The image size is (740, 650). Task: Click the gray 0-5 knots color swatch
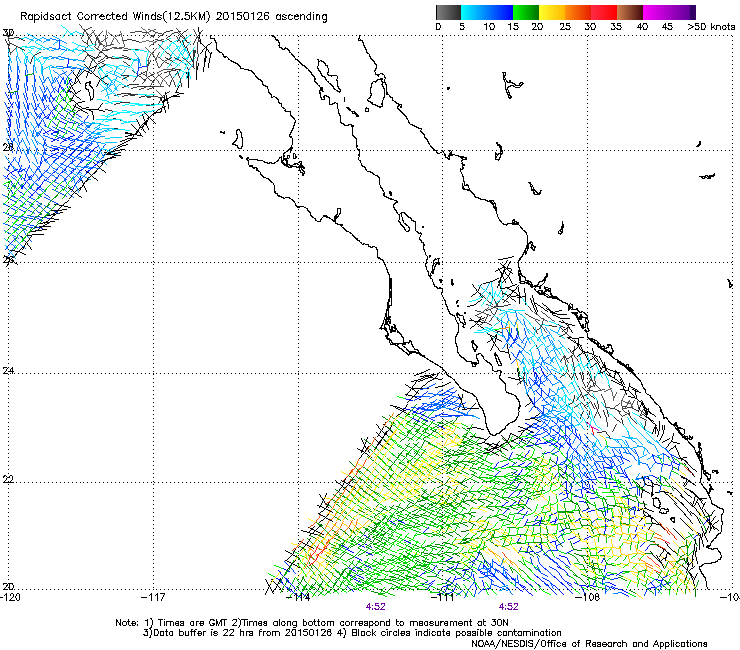click(448, 12)
